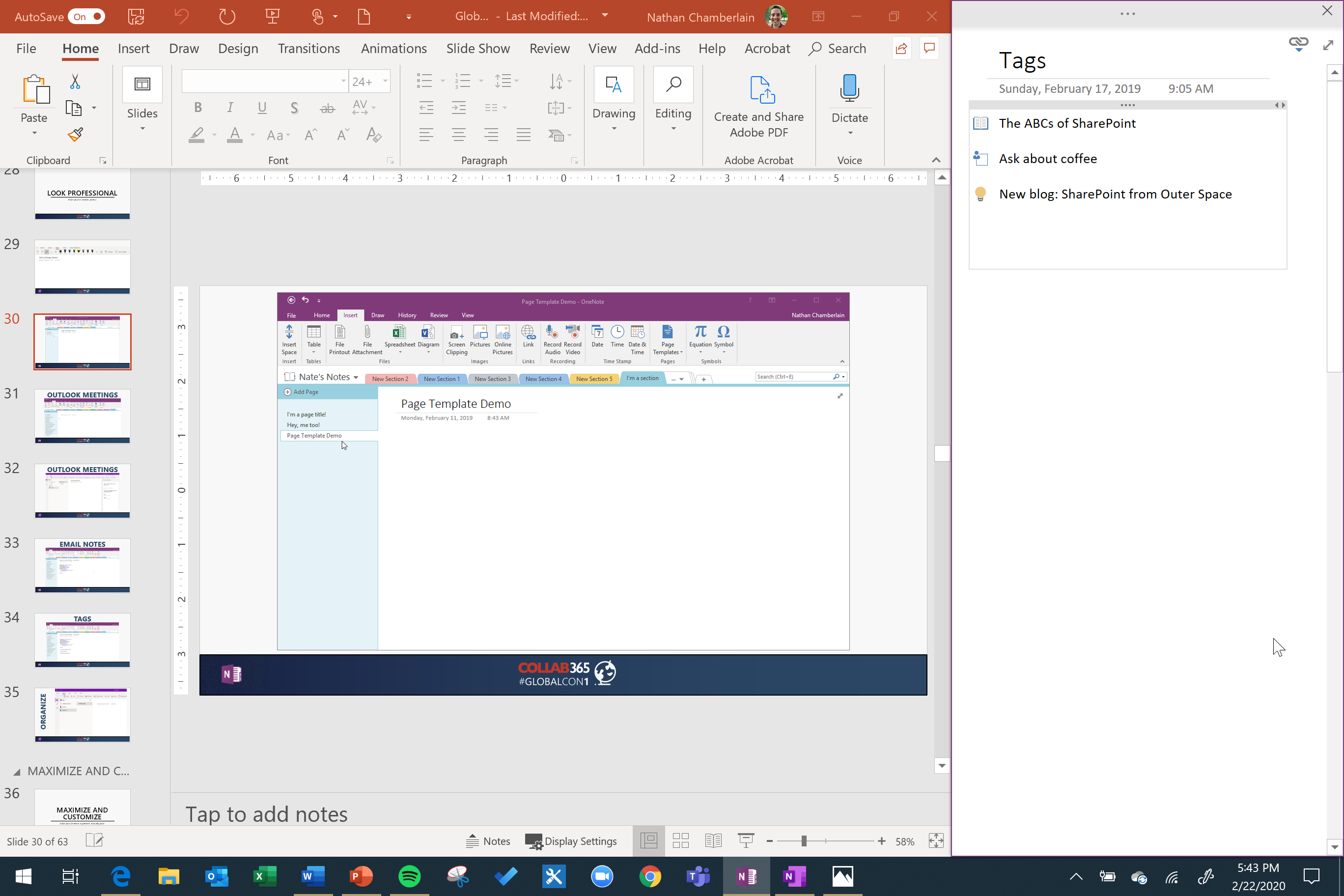The height and width of the screenshot is (896, 1344).
Task: Click Display Settings in status bar
Action: (x=571, y=841)
